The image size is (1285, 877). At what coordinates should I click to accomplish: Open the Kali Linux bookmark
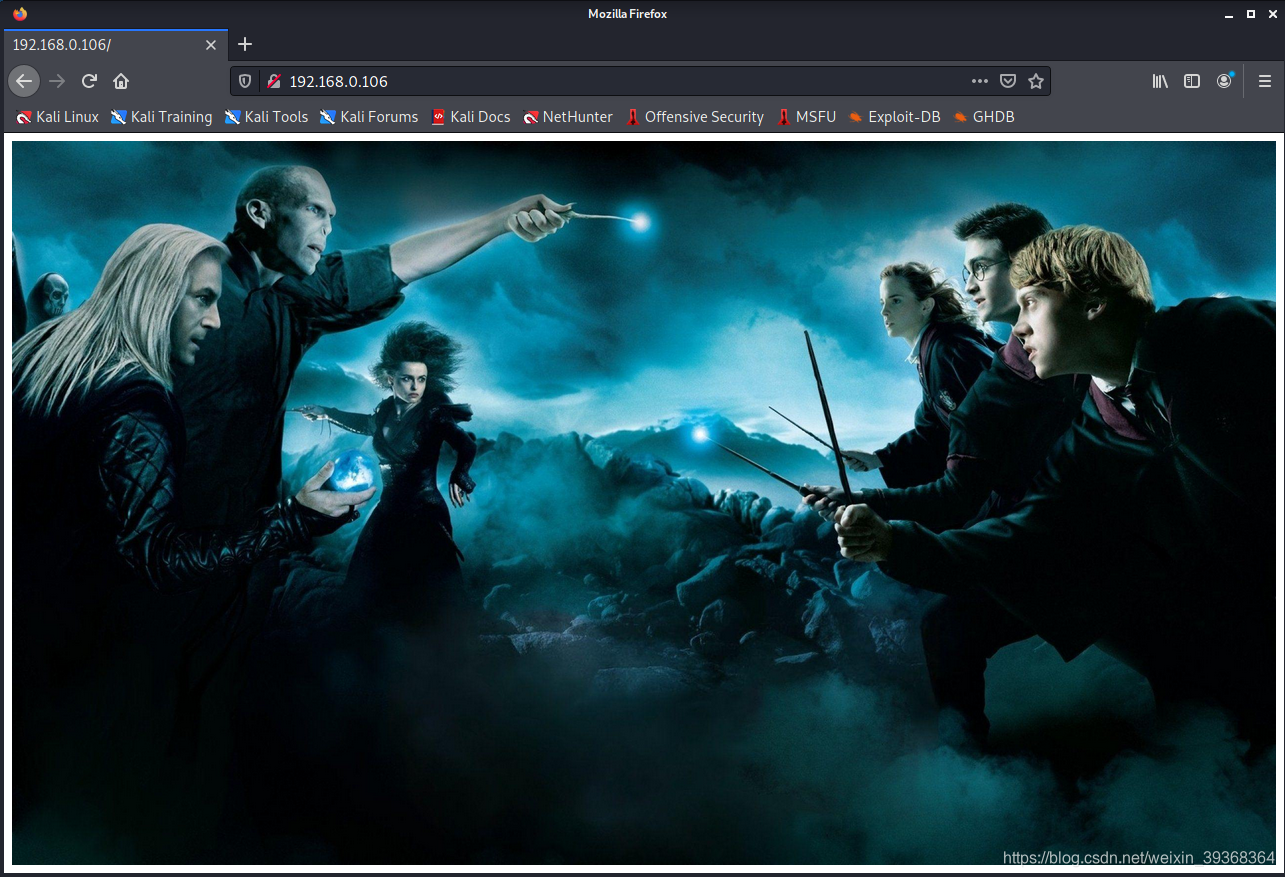tap(57, 117)
